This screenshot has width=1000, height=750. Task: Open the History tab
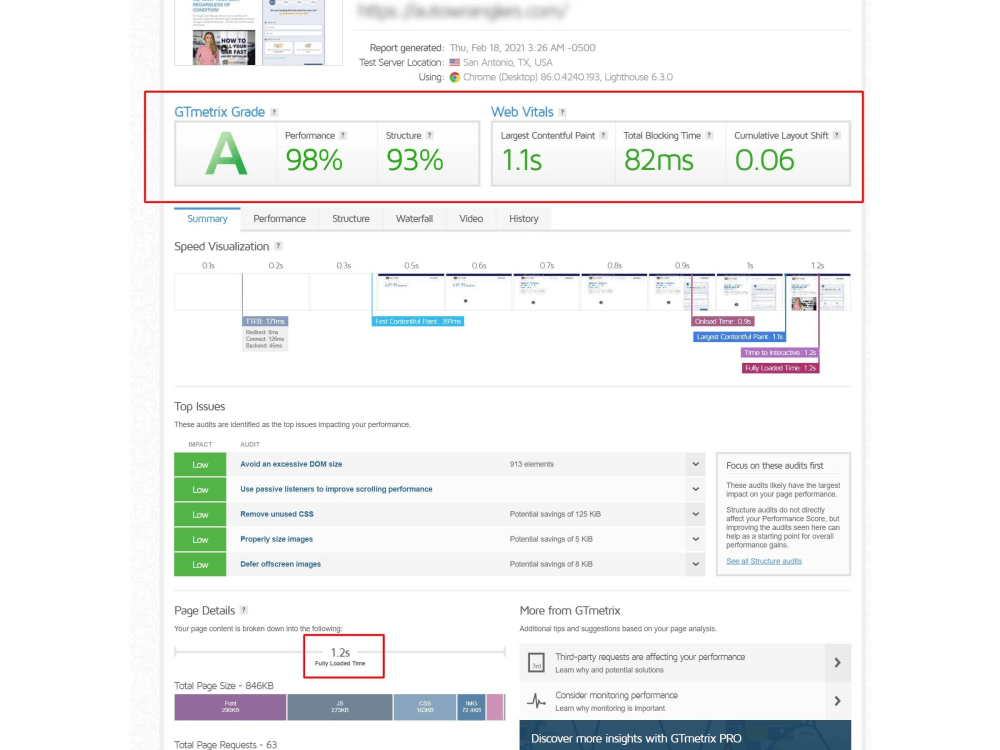tap(524, 219)
